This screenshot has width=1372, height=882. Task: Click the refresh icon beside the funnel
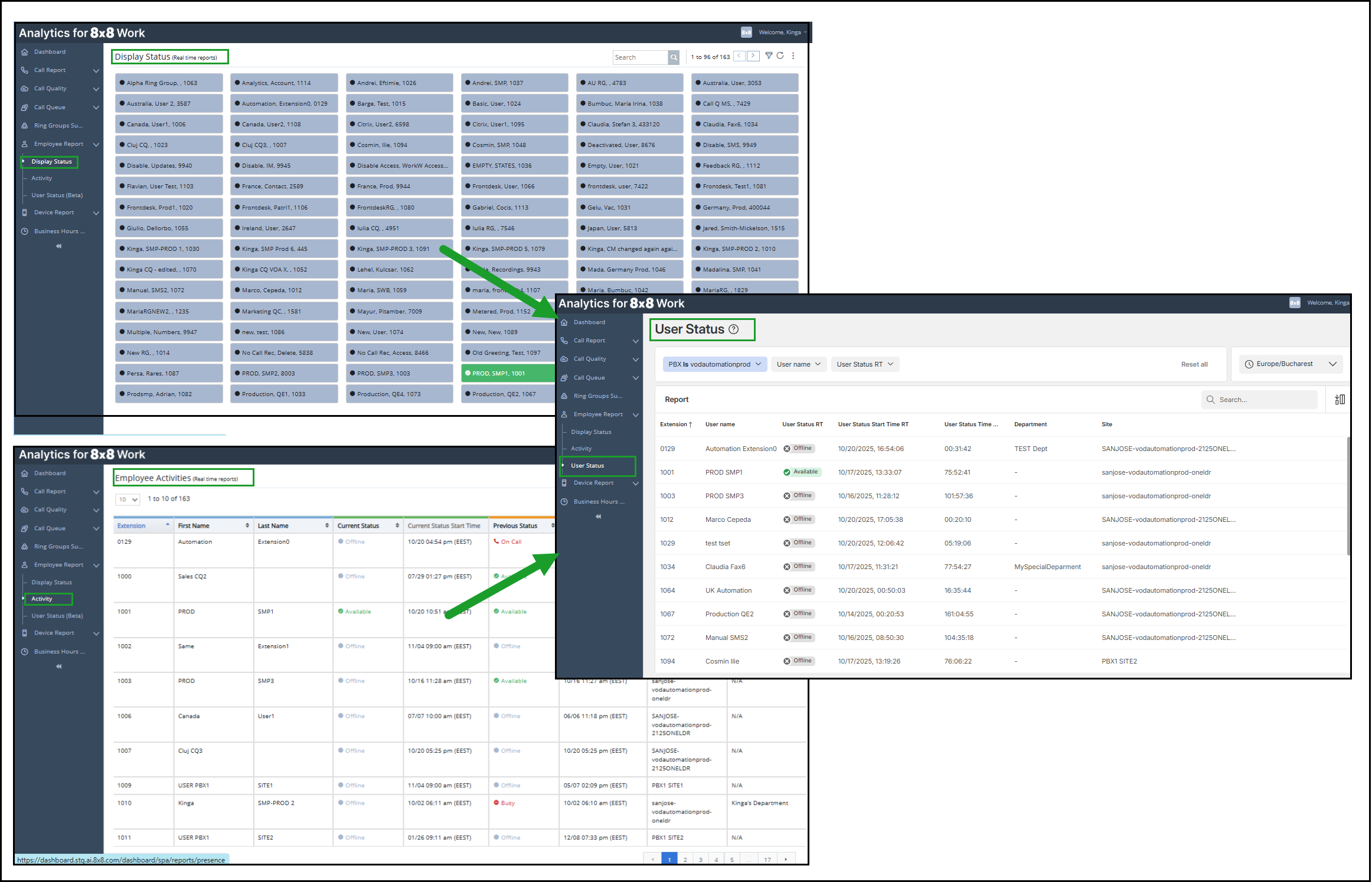(780, 55)
